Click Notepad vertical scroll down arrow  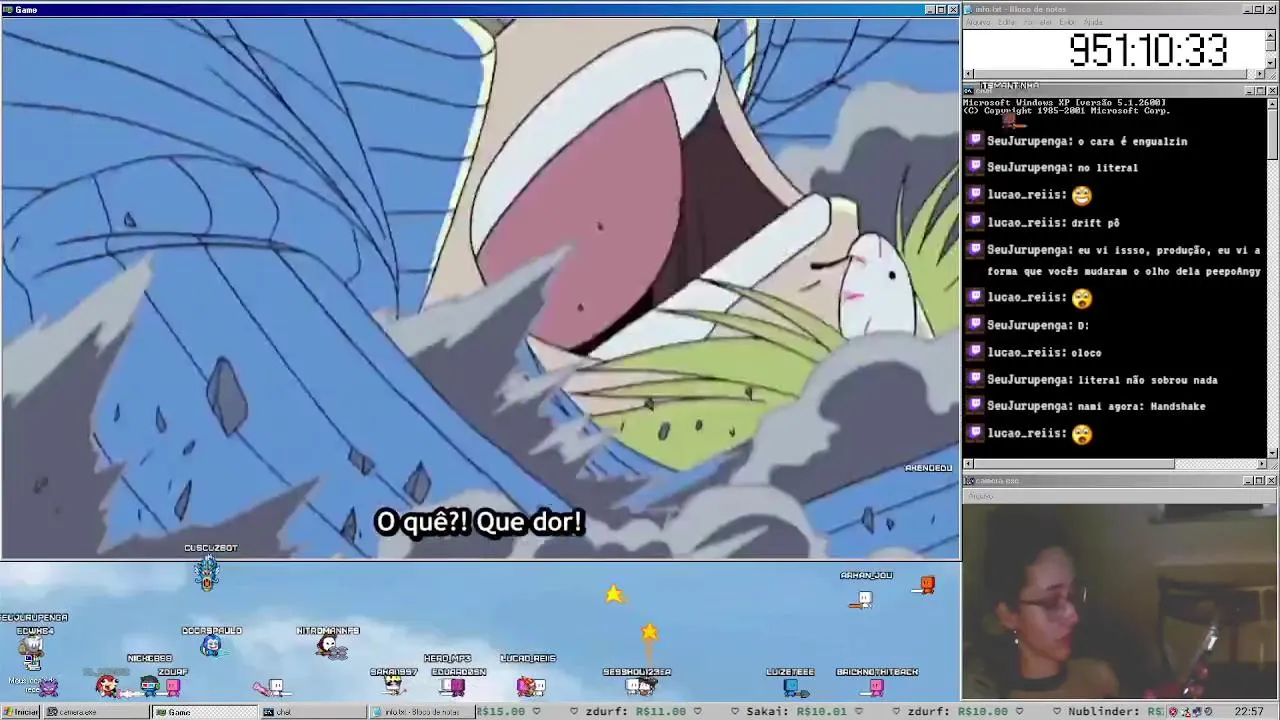(1272, 63)
